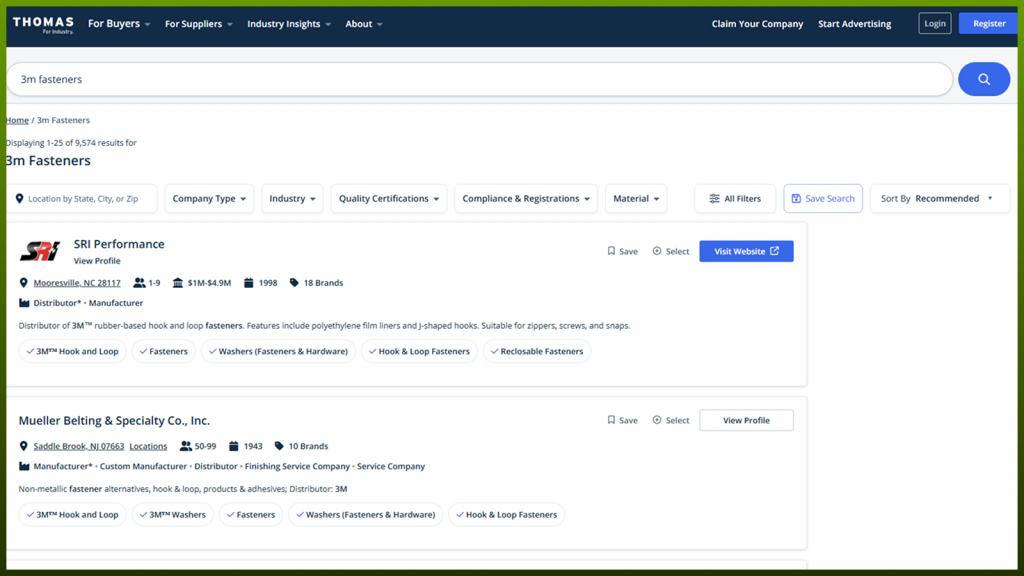Toggle SRI Performance's Hook & Loop Fasteners tag
Image resolution: width=1024 pixels, height=576 pixels.
point(419,351)
